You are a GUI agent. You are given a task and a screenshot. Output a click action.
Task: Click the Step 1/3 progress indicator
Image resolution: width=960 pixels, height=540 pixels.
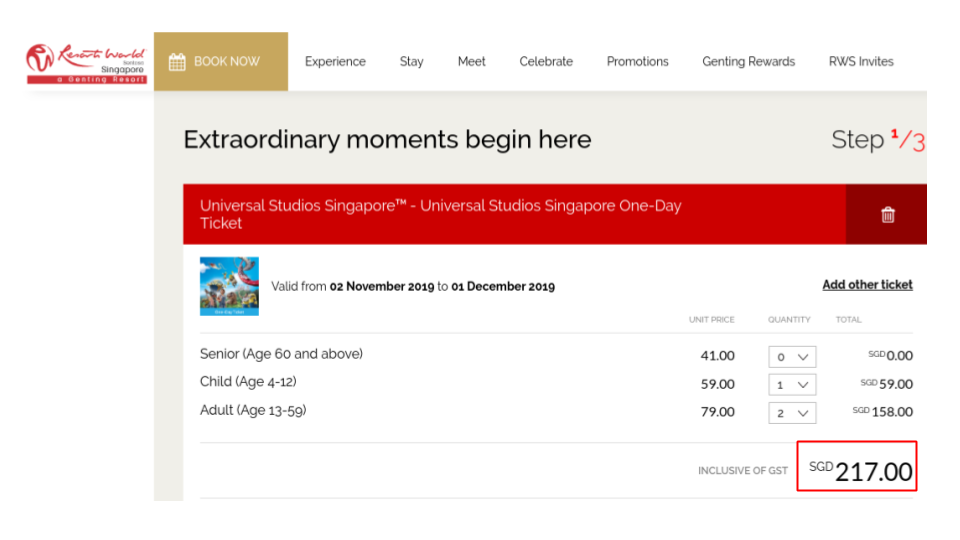click(877, 140)
